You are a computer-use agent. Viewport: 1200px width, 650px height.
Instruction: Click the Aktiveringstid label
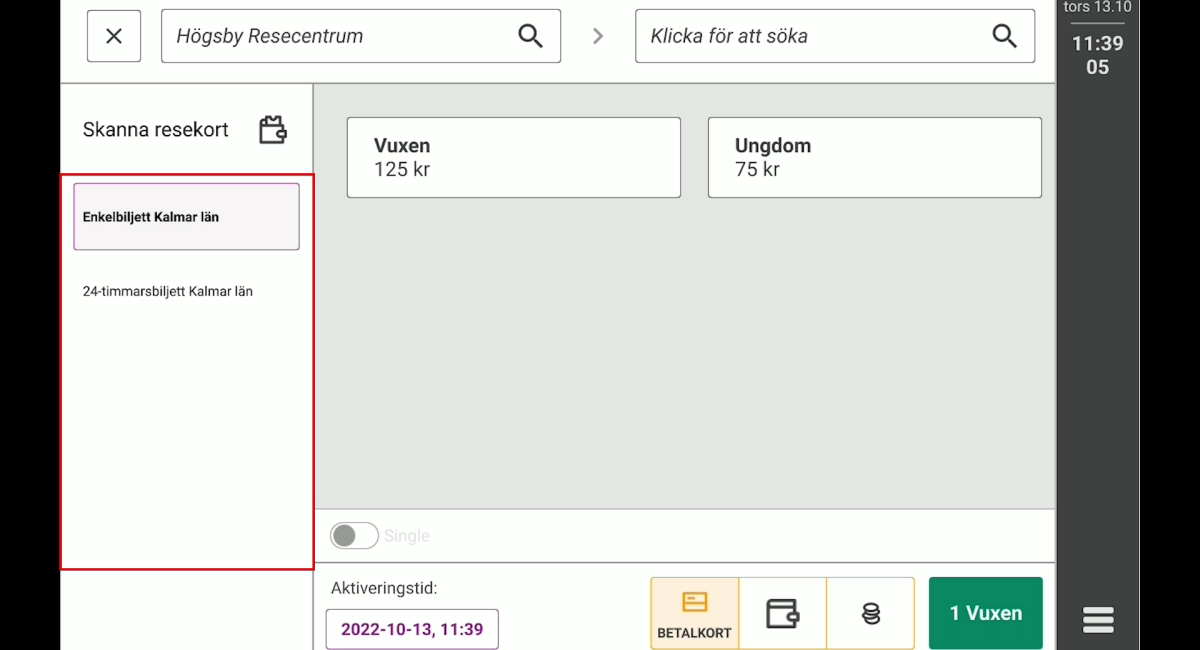pos(384,588)
